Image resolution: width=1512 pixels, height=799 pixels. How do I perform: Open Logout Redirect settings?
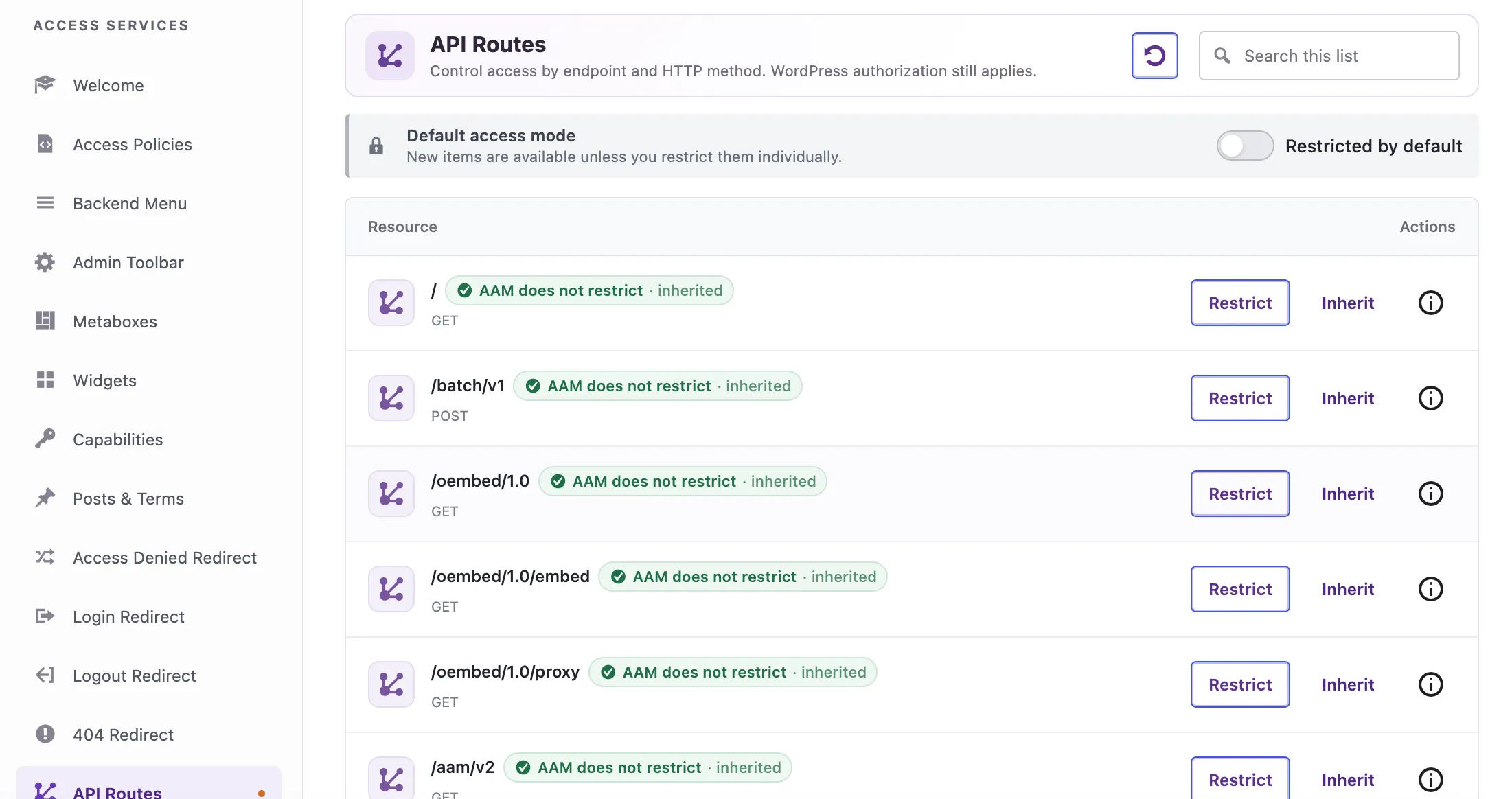point(148,675)
